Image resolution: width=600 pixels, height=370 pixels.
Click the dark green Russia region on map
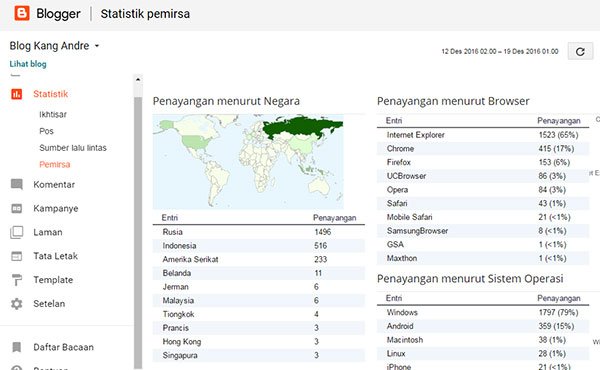coord(302,128)
